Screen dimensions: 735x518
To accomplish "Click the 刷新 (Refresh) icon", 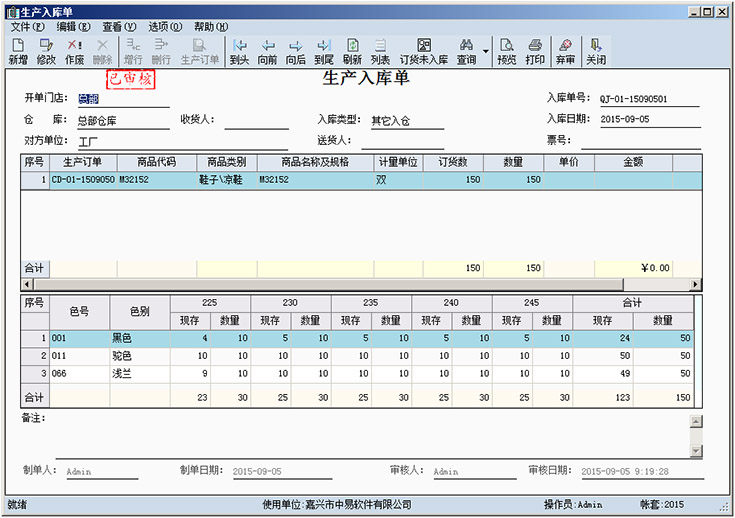I will [x=352, y=52].
